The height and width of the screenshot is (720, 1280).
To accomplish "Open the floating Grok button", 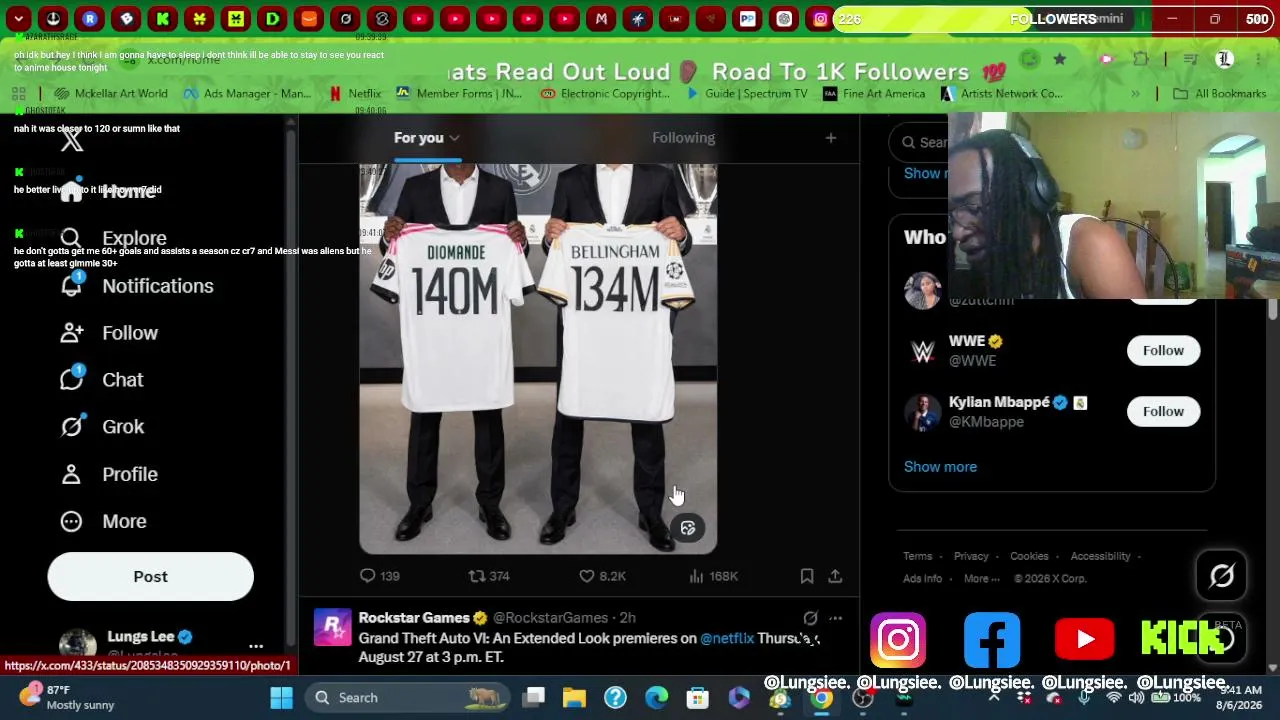I will tap(1221, 576).
